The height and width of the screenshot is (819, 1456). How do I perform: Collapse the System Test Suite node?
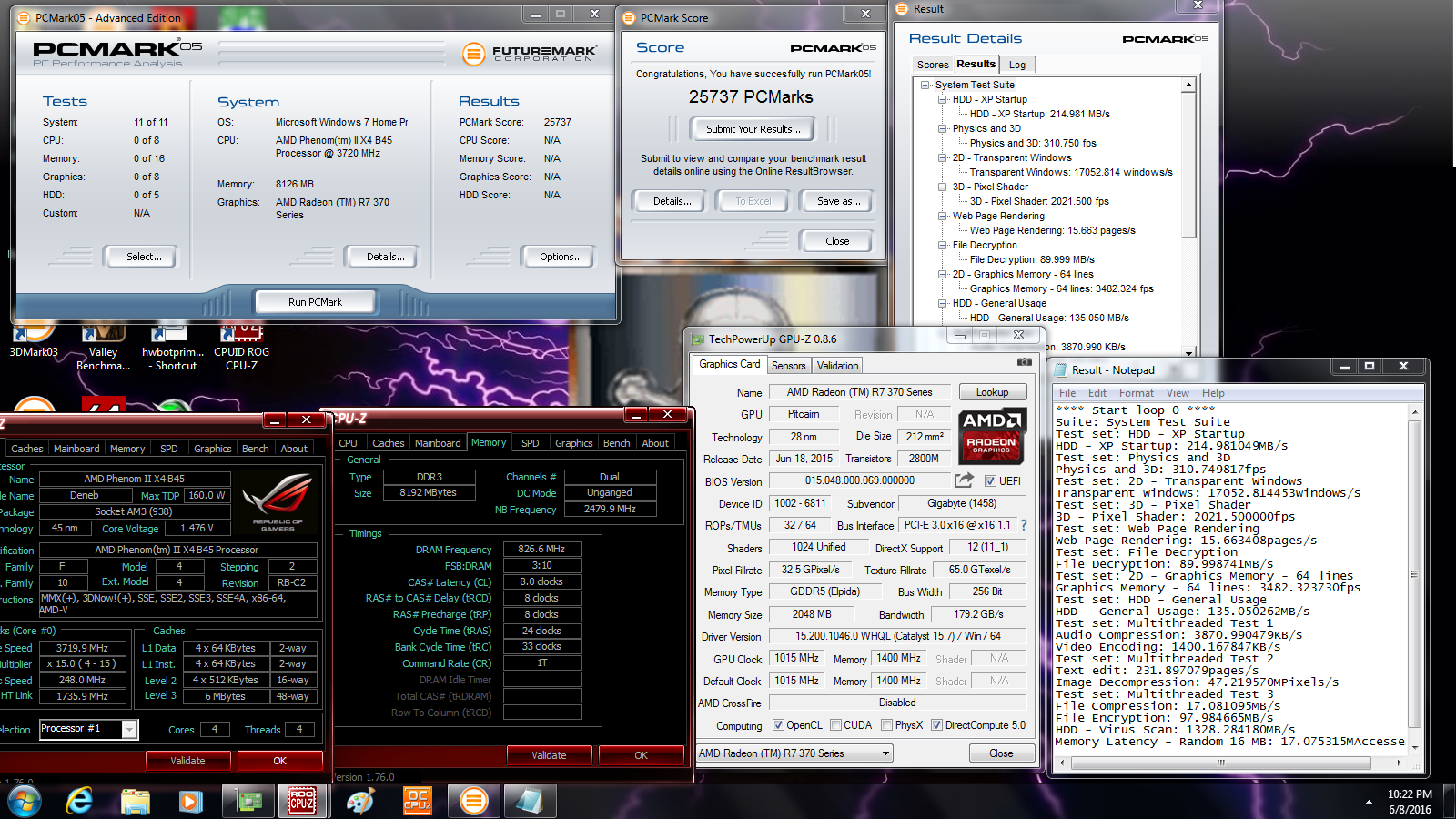point(925,85)
